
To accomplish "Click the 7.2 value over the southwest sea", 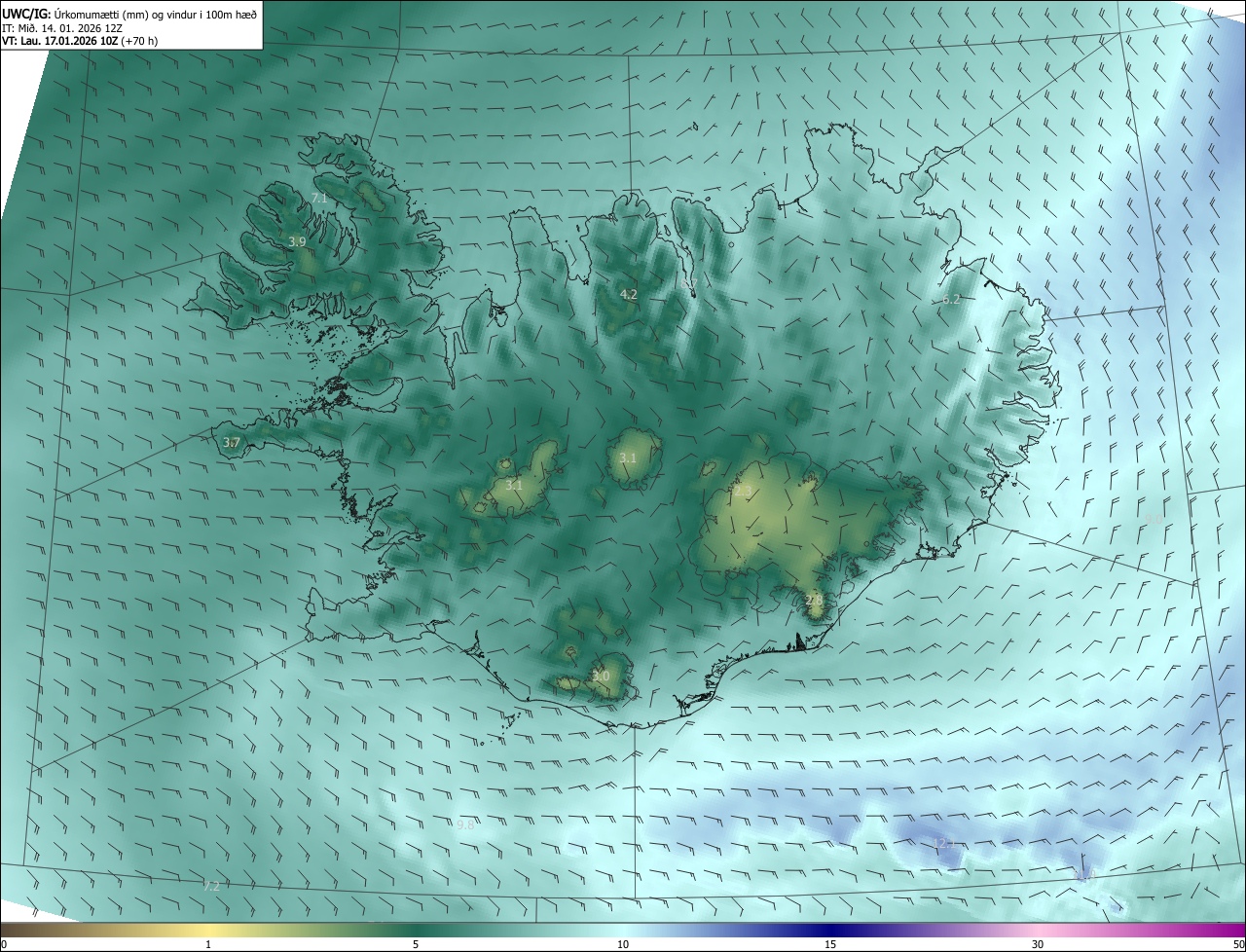I will tap(210, 886).
